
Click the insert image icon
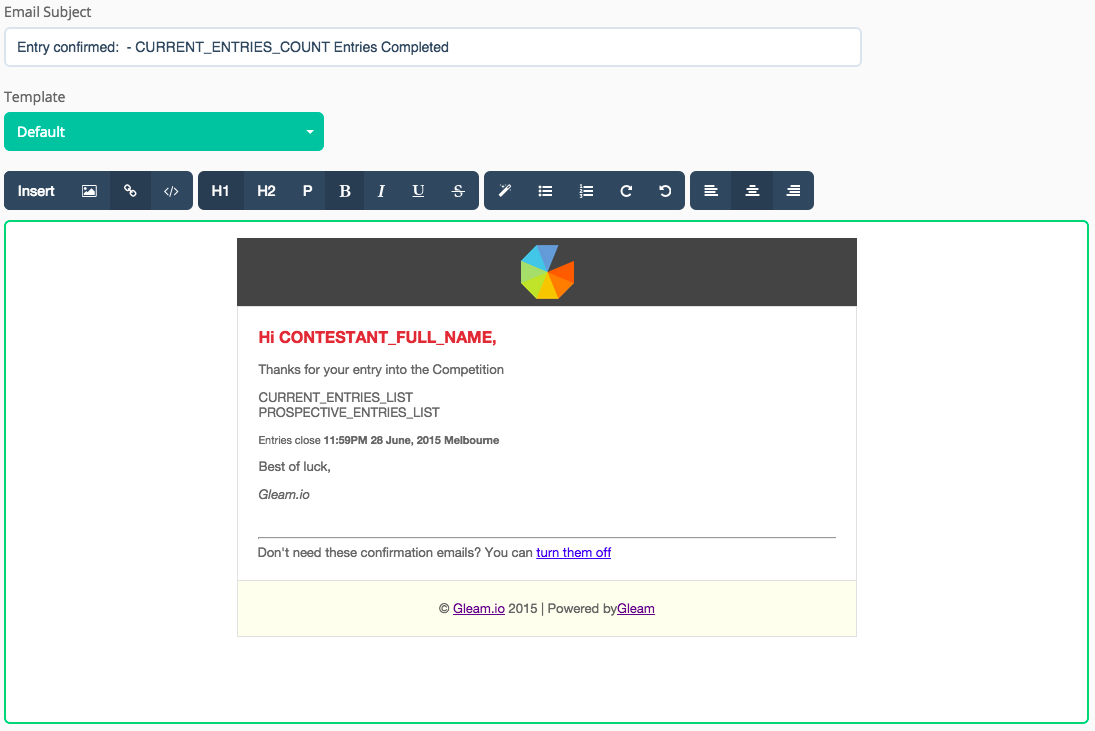click(x=89, y=191)
